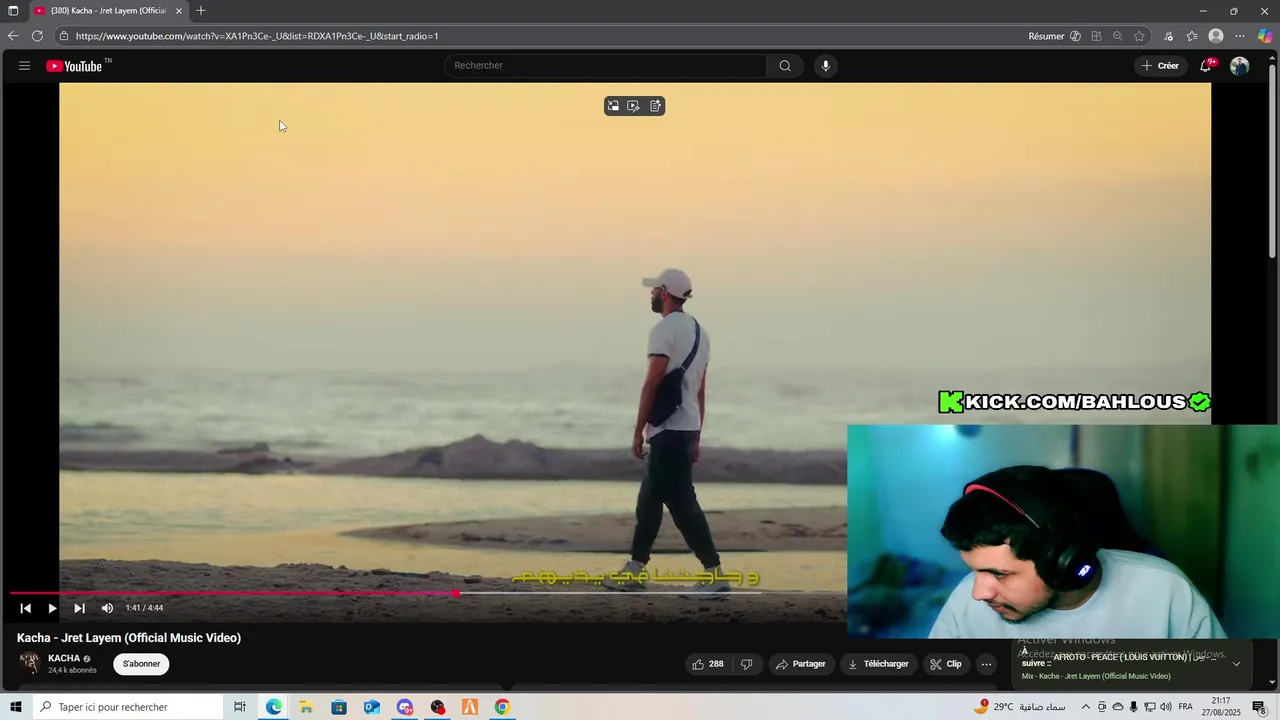The height and width of the screenshot is (720, 1280).
Task: Start voice search with the microphone icon
Action: pyautogui.click(x=825, y=66)
